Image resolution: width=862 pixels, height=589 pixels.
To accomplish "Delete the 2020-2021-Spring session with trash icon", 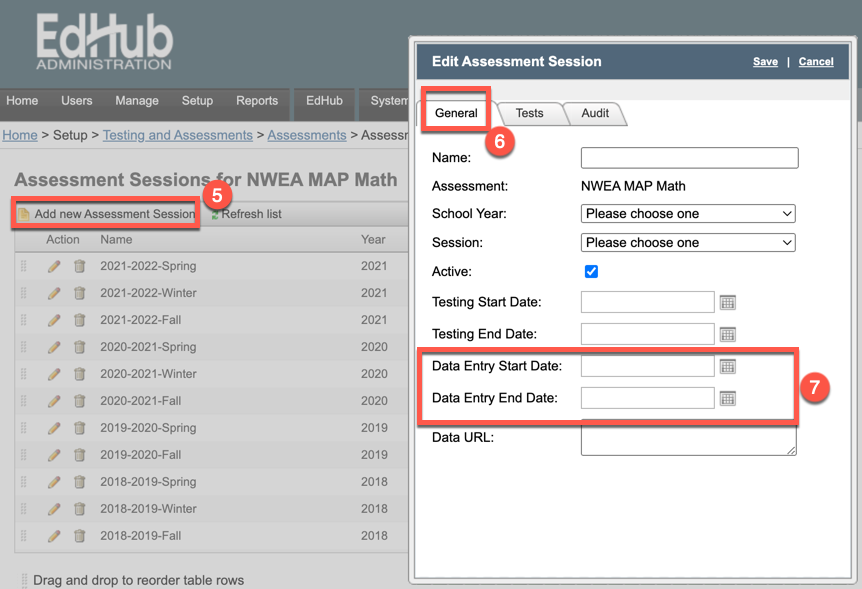I will (x=80, y=347).
